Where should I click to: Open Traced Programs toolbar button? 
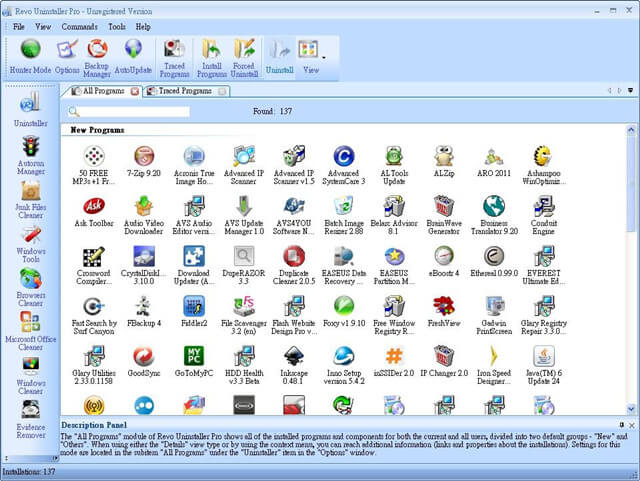(174, 58)
